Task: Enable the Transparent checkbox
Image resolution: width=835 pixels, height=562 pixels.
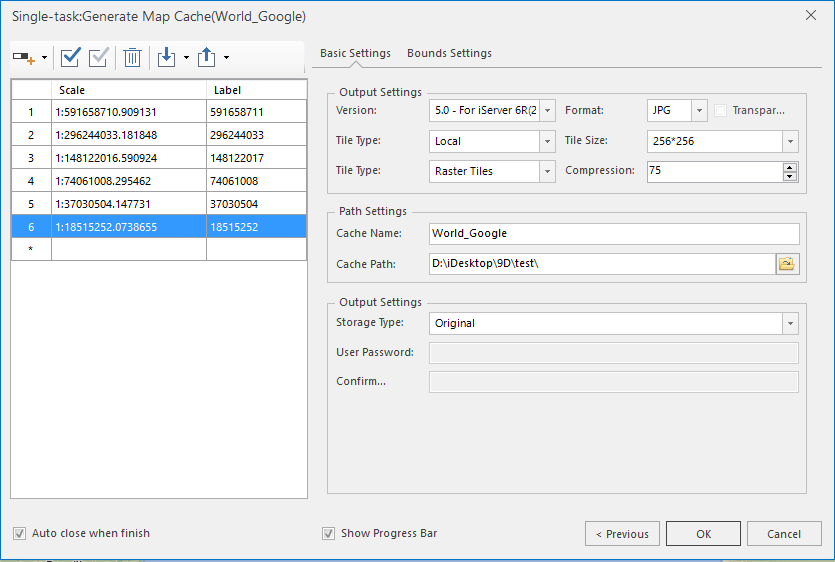Action: coord(721,111)
